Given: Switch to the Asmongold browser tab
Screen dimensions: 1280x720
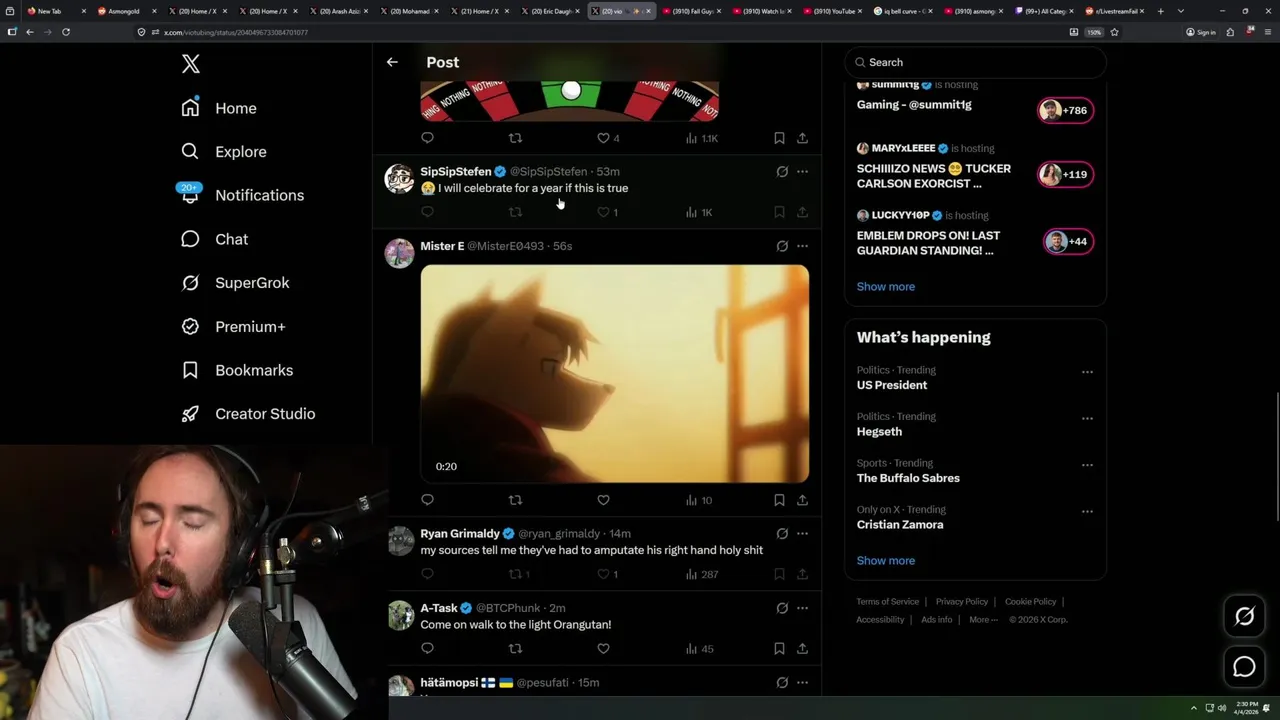Looking at the screenshot, I should pos(125,11).
